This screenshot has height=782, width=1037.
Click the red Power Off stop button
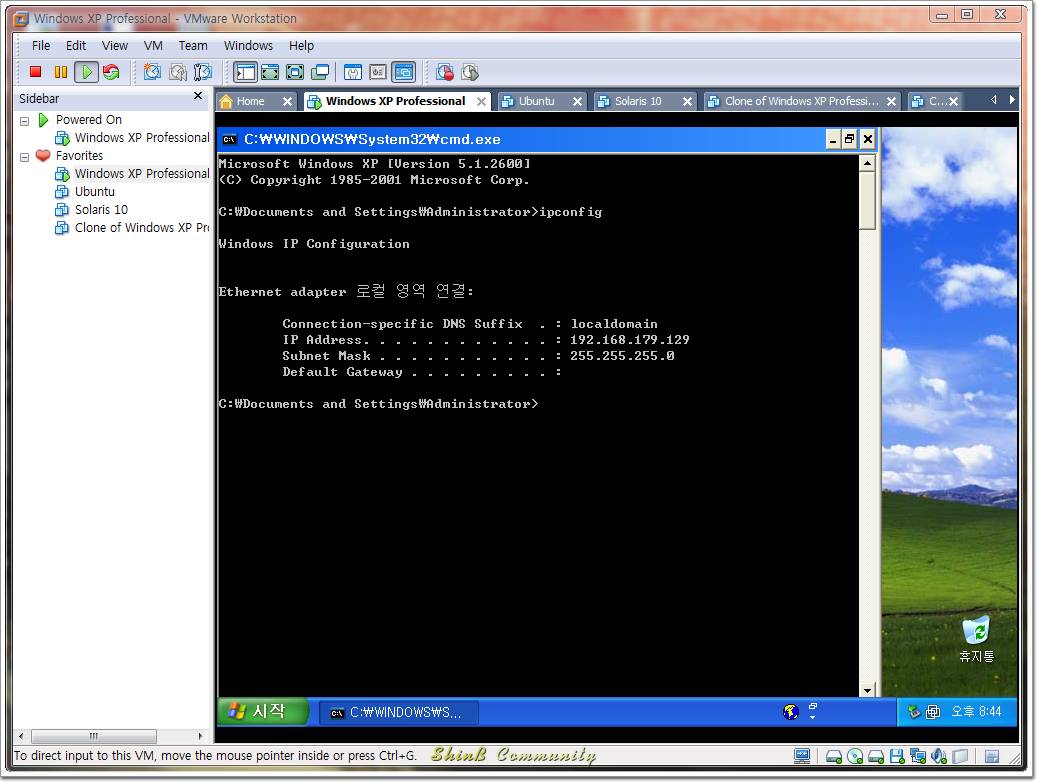point(36,71)
